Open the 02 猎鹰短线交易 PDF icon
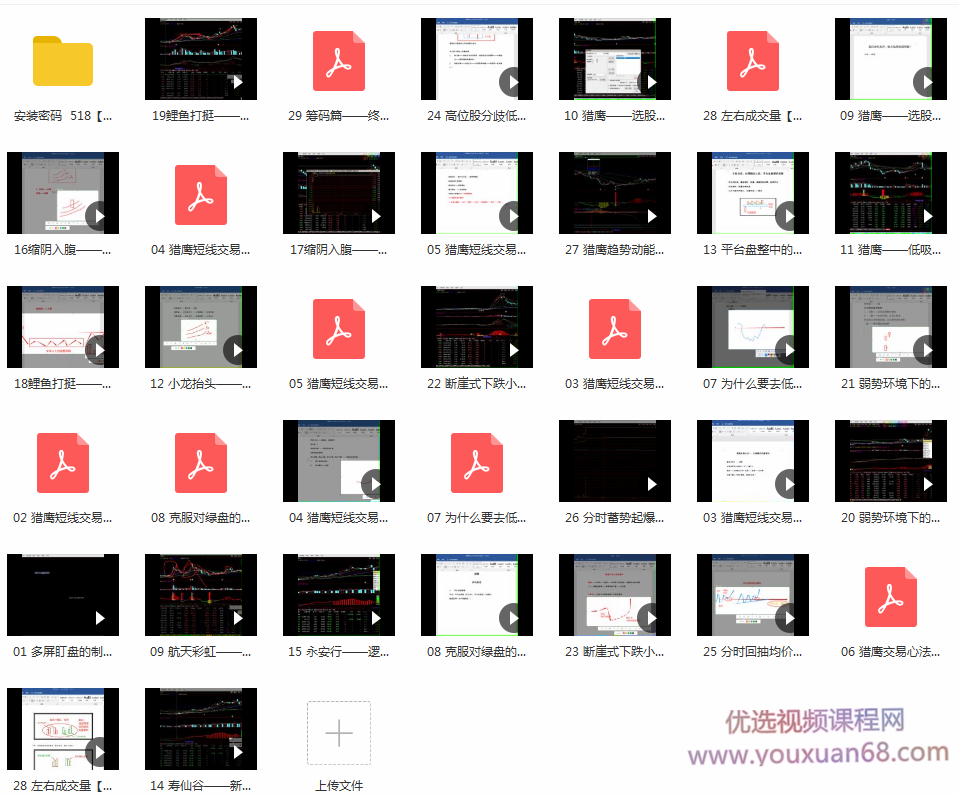Screen dimensions: 959x795 62,463
